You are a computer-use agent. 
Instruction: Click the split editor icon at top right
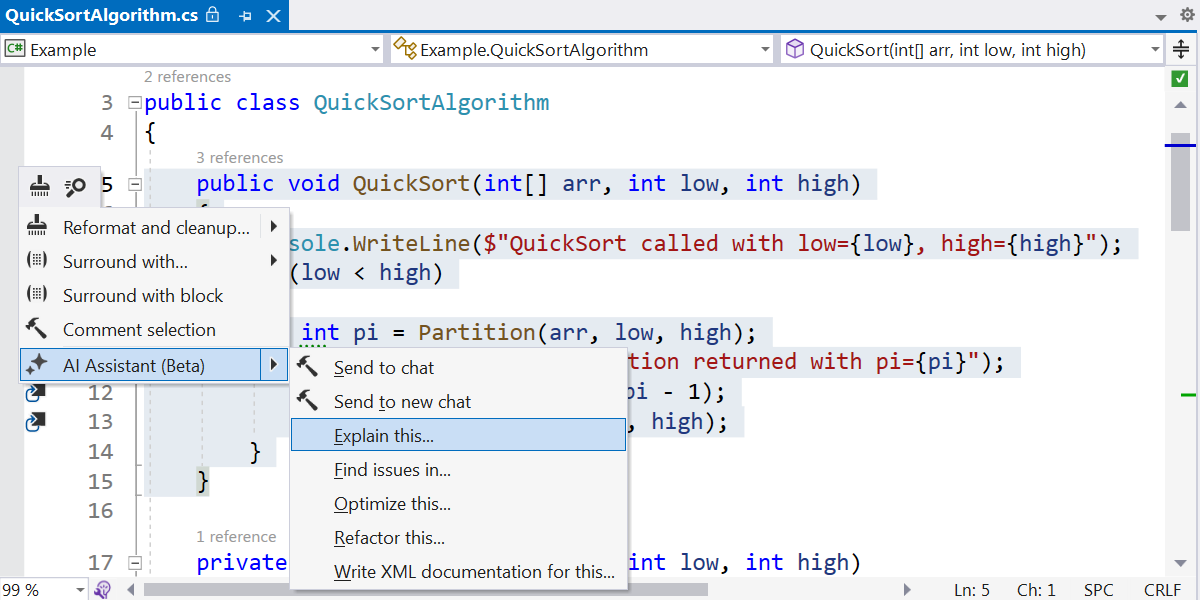click(1181, 50)
